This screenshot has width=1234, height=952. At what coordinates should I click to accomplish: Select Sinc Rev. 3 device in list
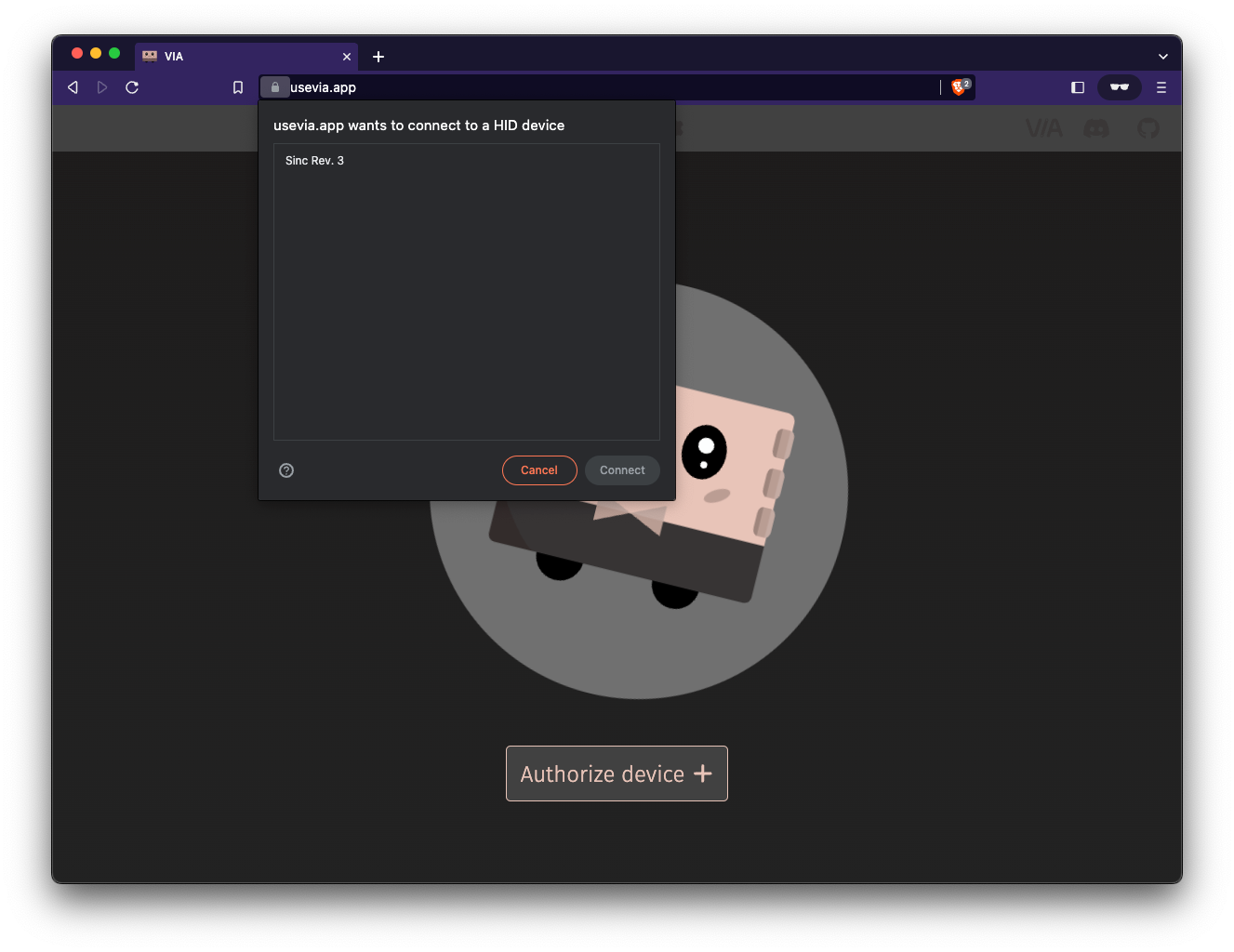[315, 161]
